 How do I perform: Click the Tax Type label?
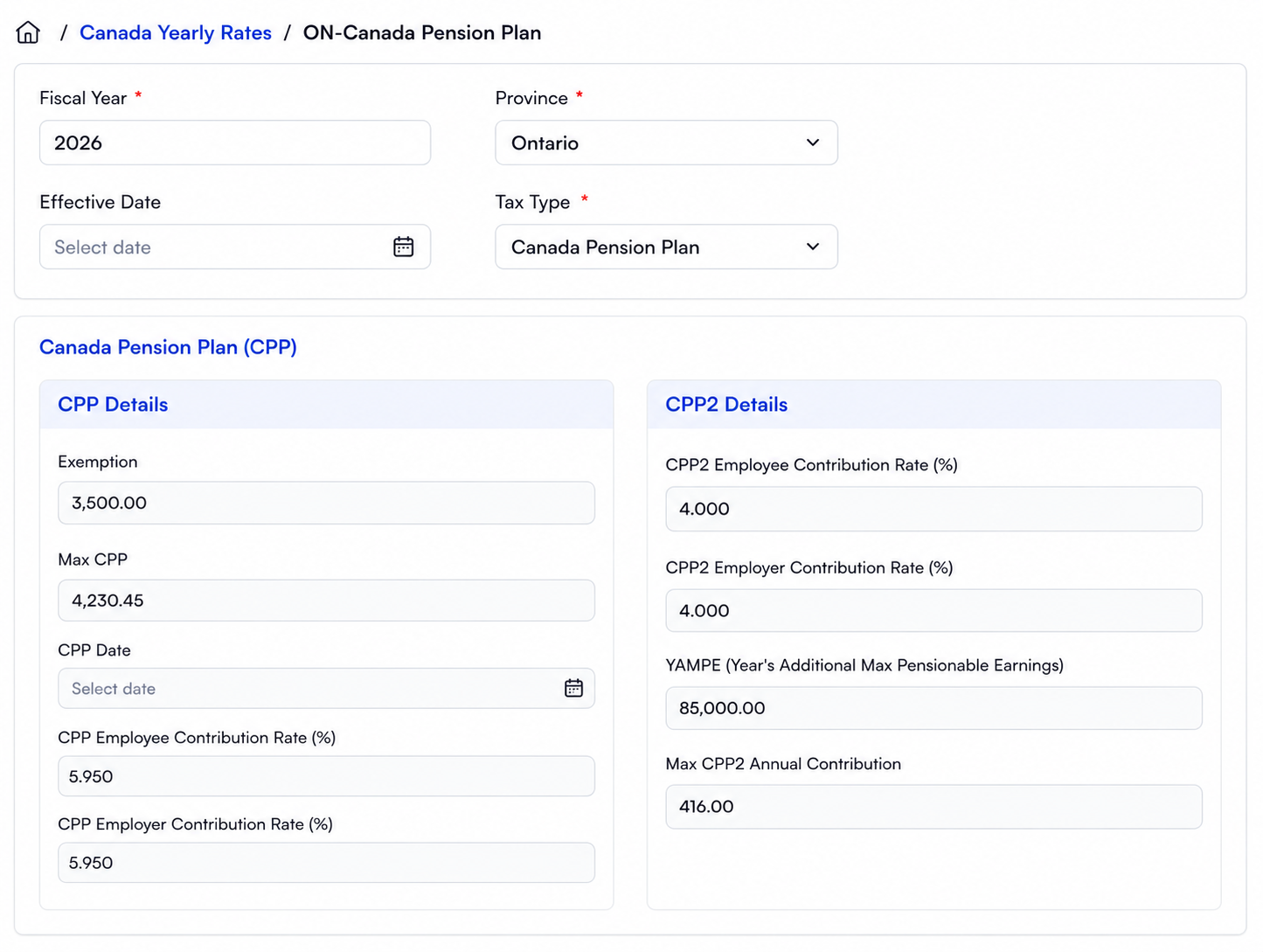point(532,202)
